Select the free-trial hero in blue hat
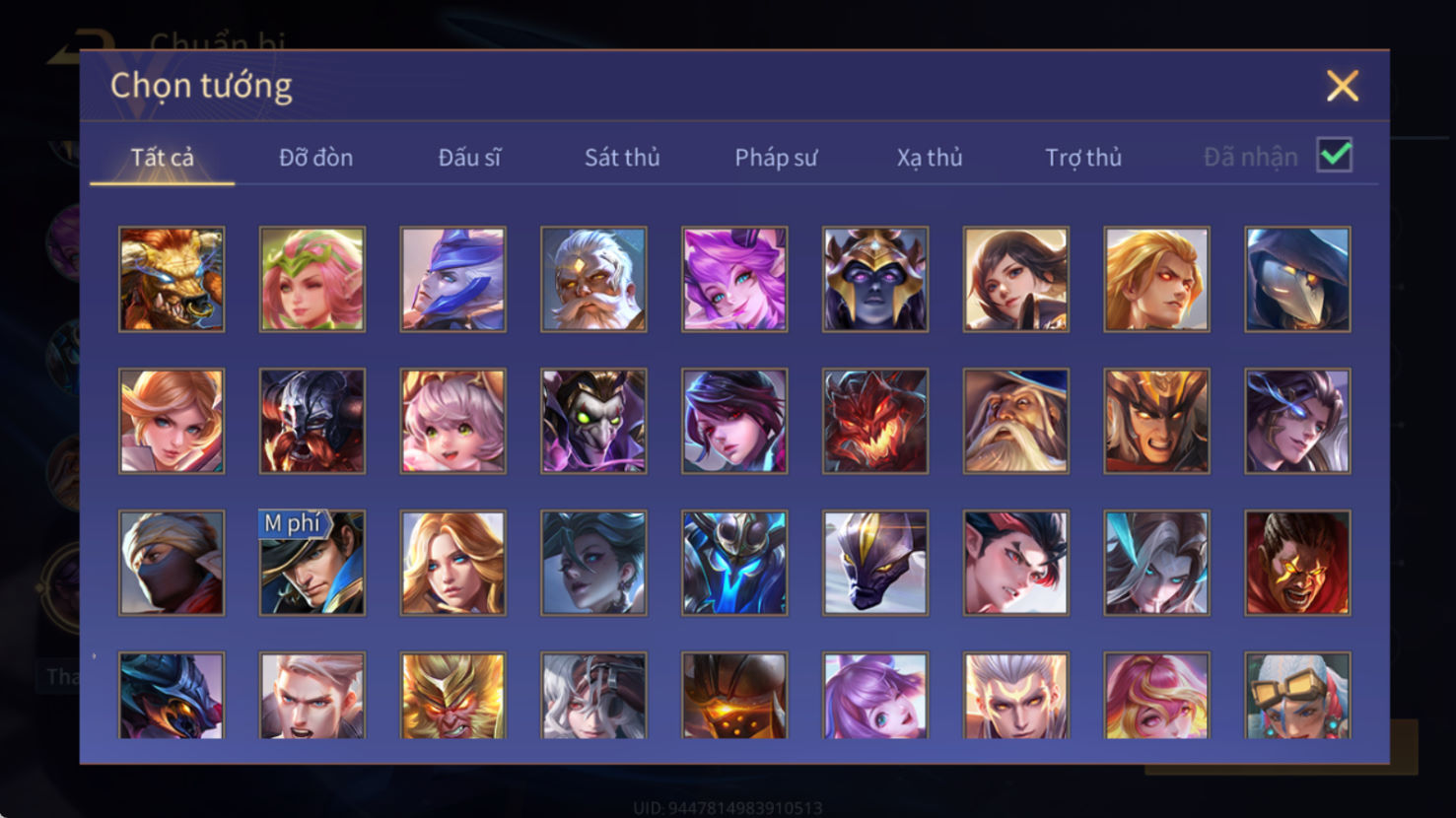The image size is (1456, 818). (312, 563)
